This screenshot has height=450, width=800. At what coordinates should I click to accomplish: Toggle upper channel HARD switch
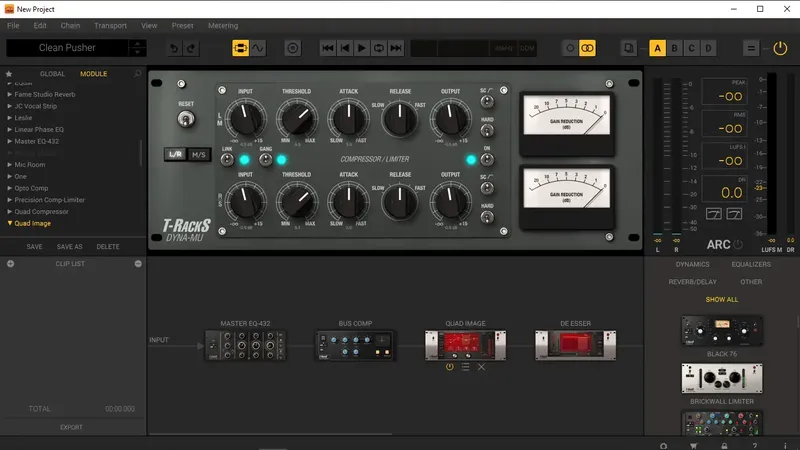click(x=487, y=131)
